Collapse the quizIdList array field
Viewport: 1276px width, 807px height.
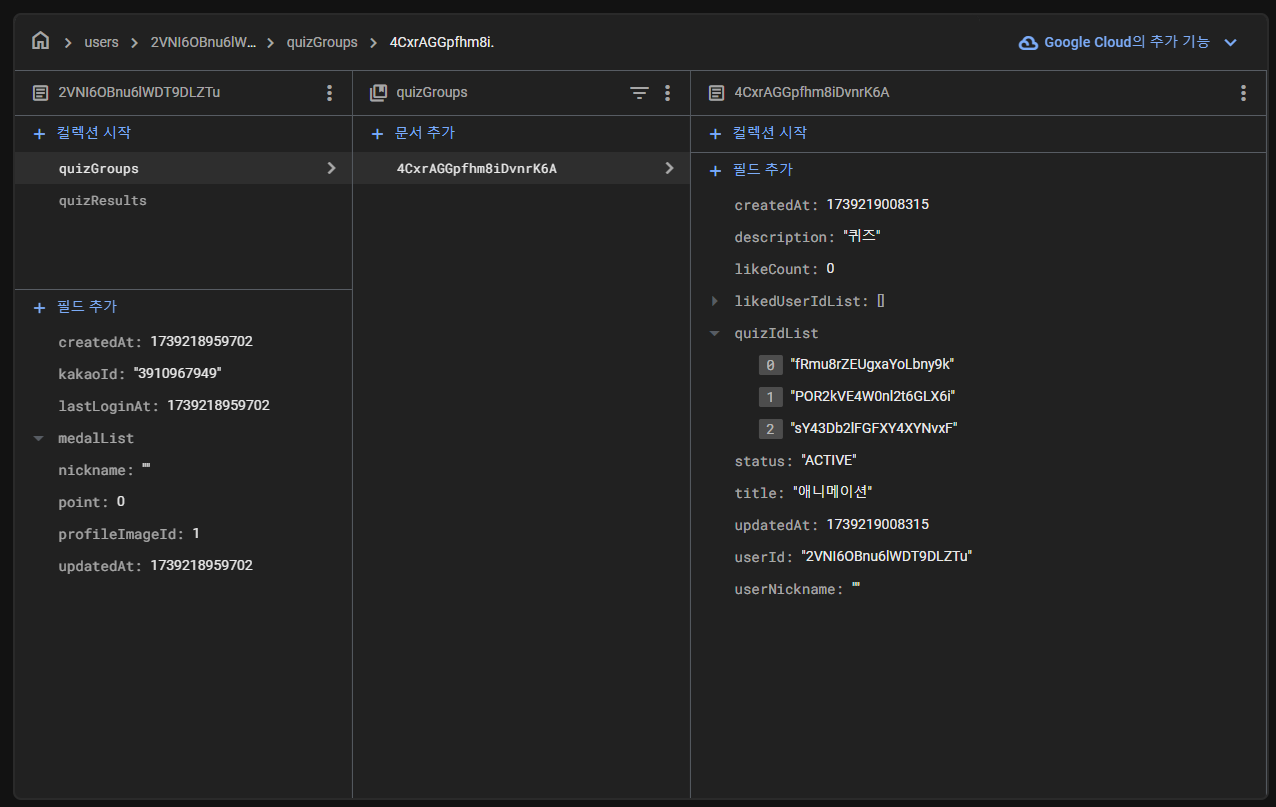pyautogui.click(x=714, y=334)
